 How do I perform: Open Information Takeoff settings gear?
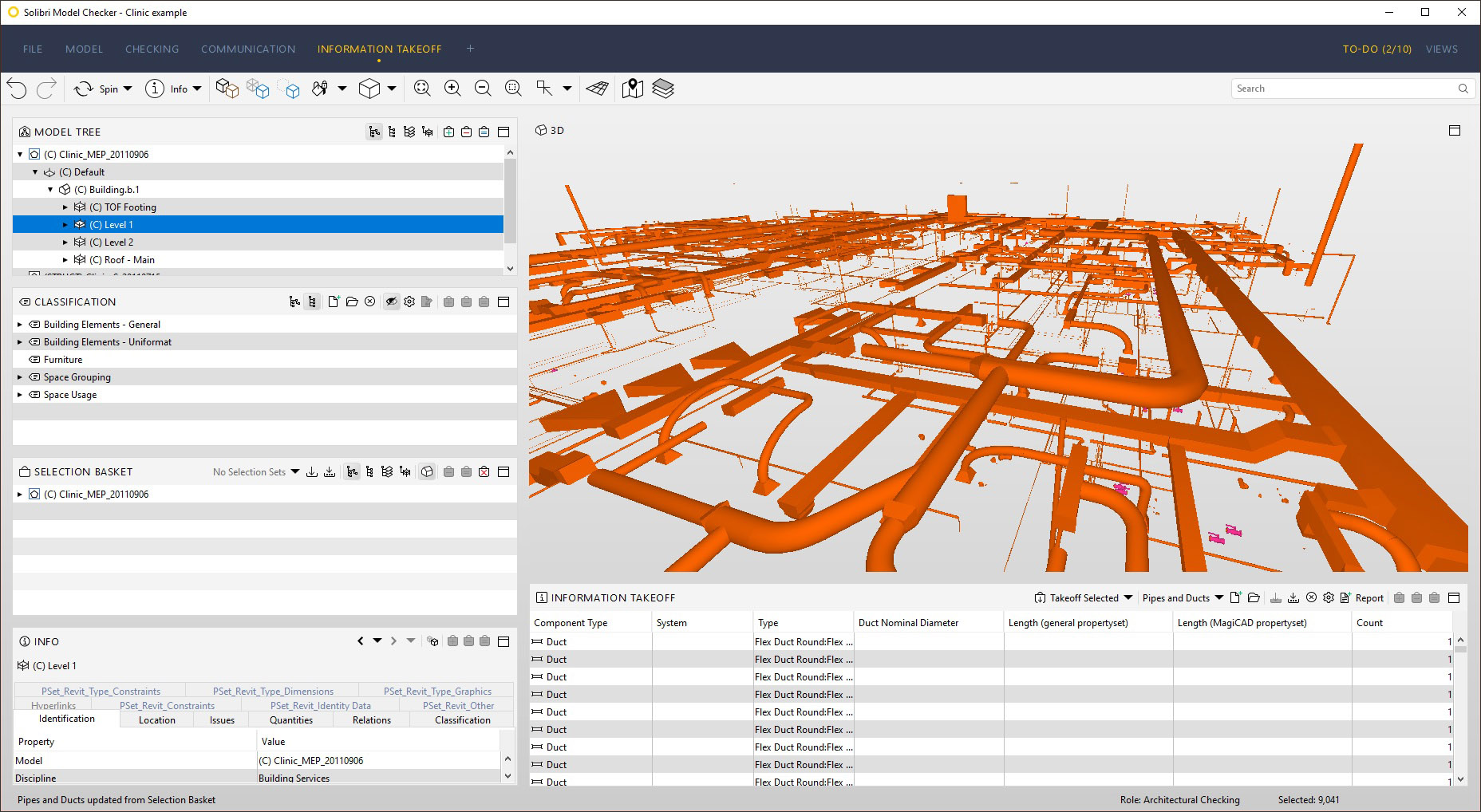1329,597
